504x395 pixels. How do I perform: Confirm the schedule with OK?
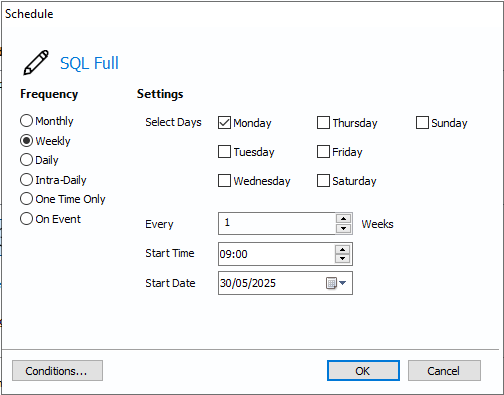point(363,371)
